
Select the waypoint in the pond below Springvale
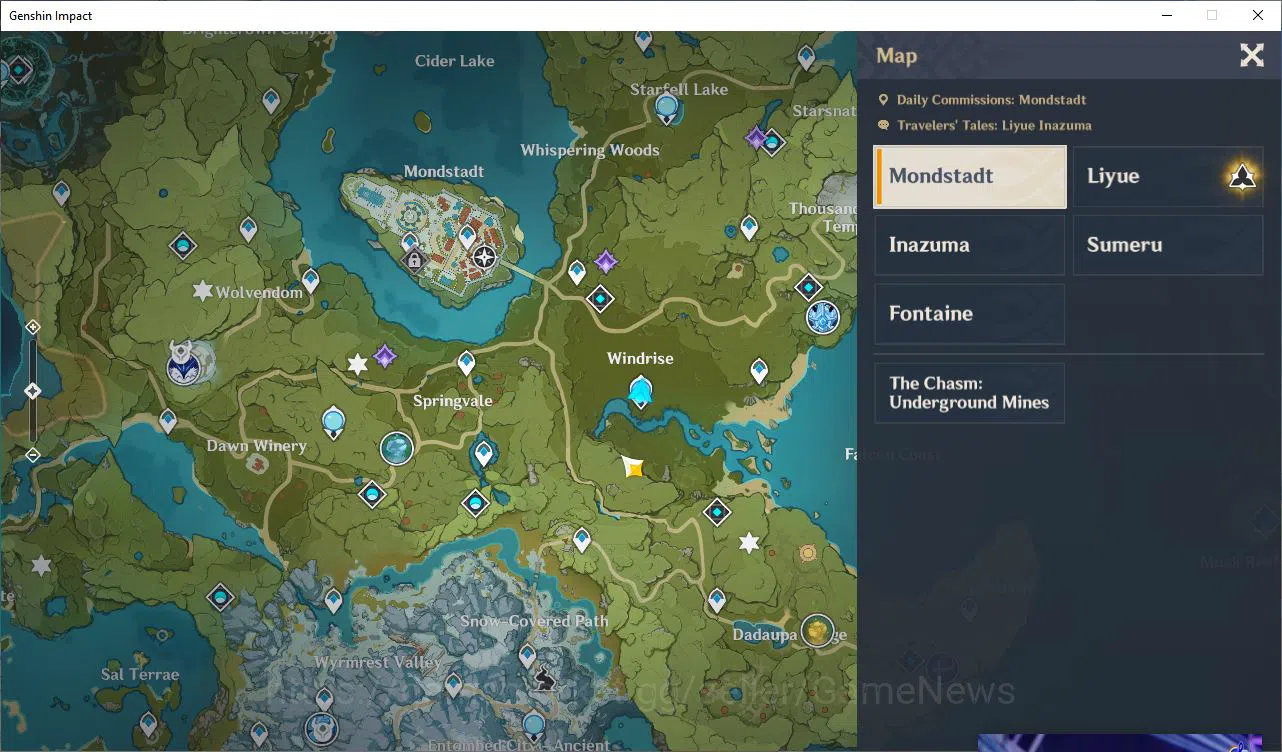pos(484,455)
